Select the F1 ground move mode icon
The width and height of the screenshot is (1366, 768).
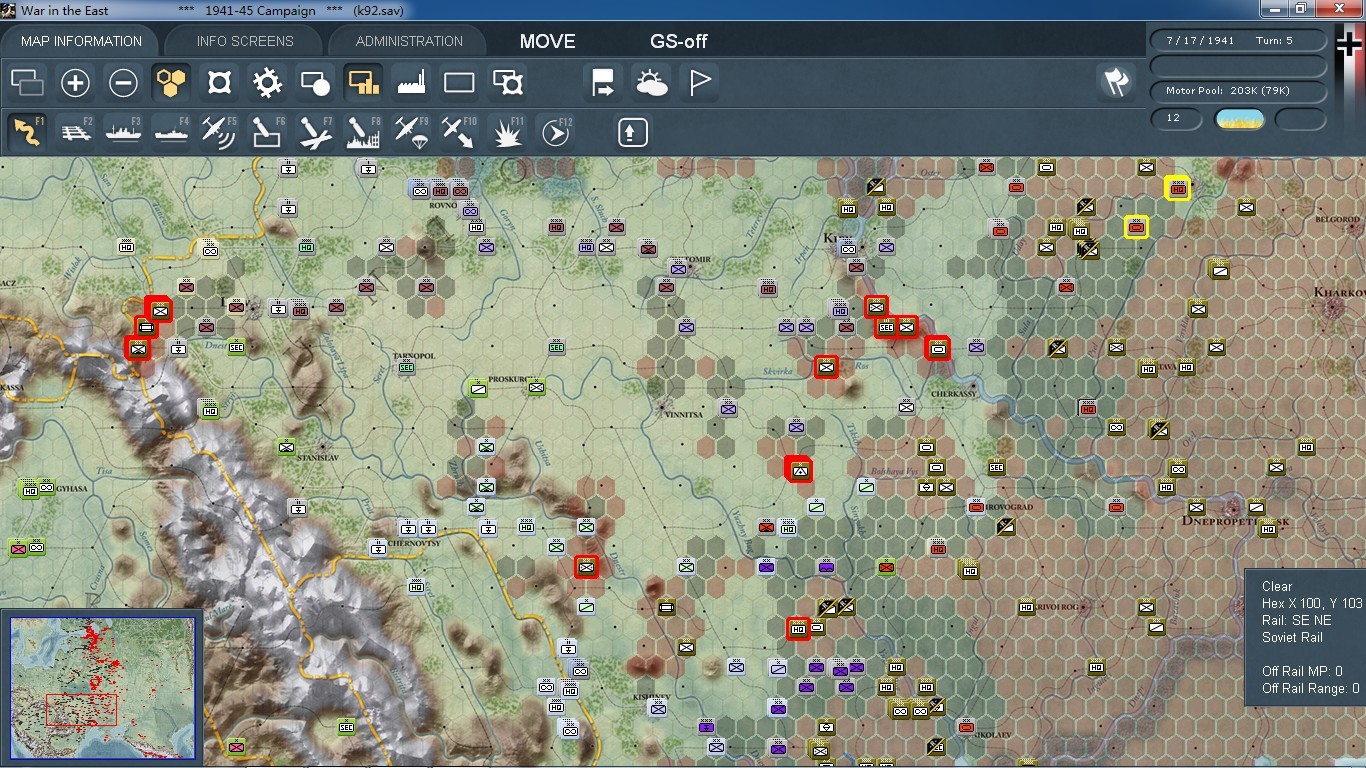click(27, 132)
